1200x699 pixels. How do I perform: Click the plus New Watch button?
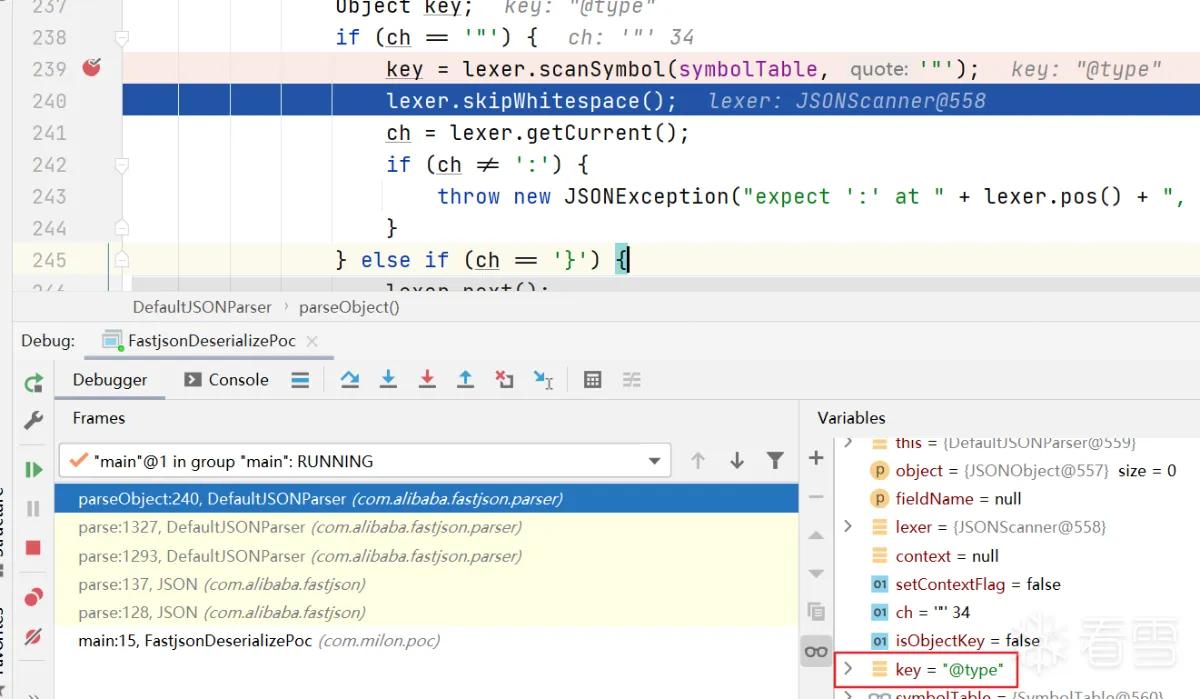click(816, 458)
